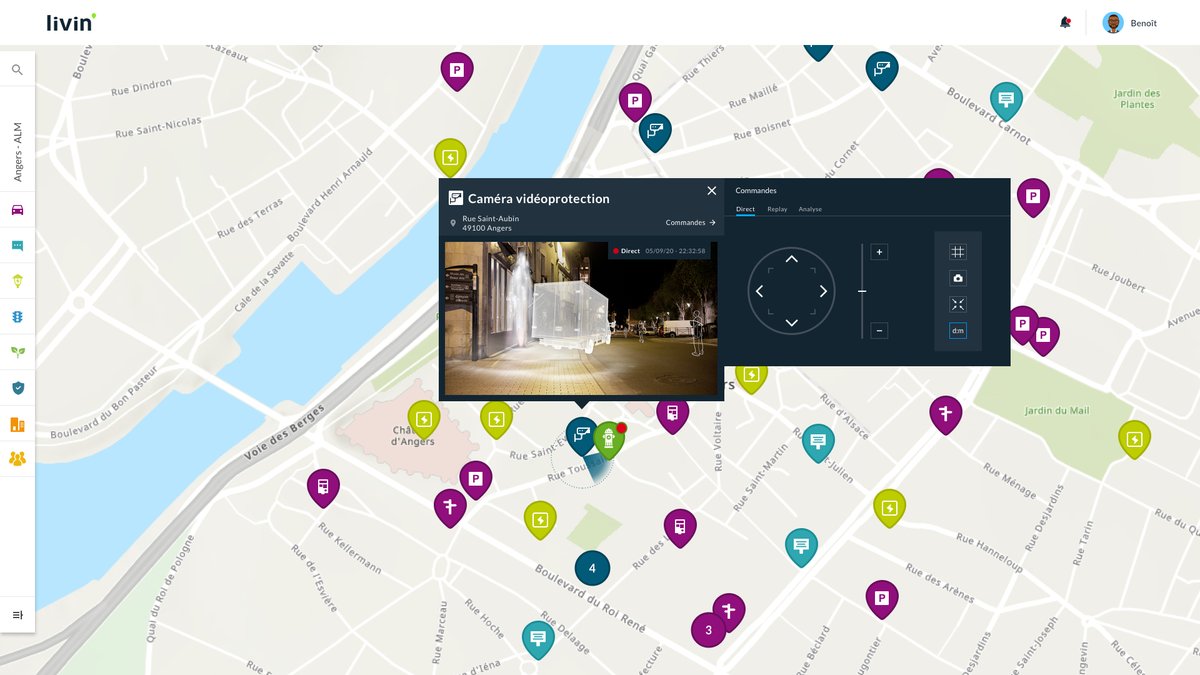1200x675 pixels.
Task: Select the security shield icon in the sidebar
Action: coord(16,386)
